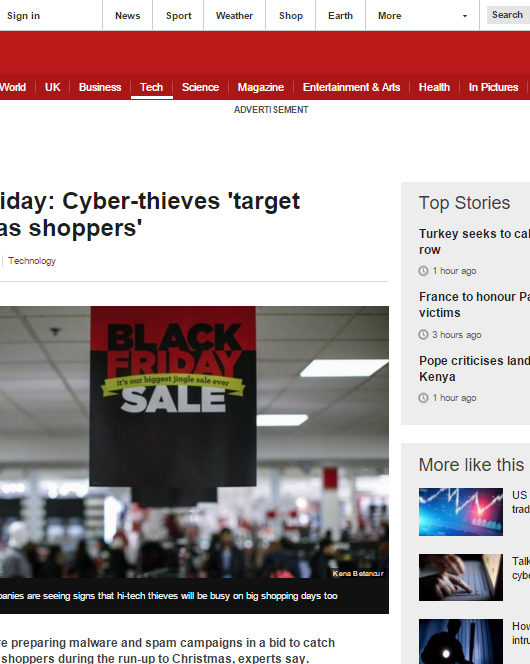Go to the Sport section
Image resolution: width=530 pixels, height=664 pixels.
coord(178,16)
